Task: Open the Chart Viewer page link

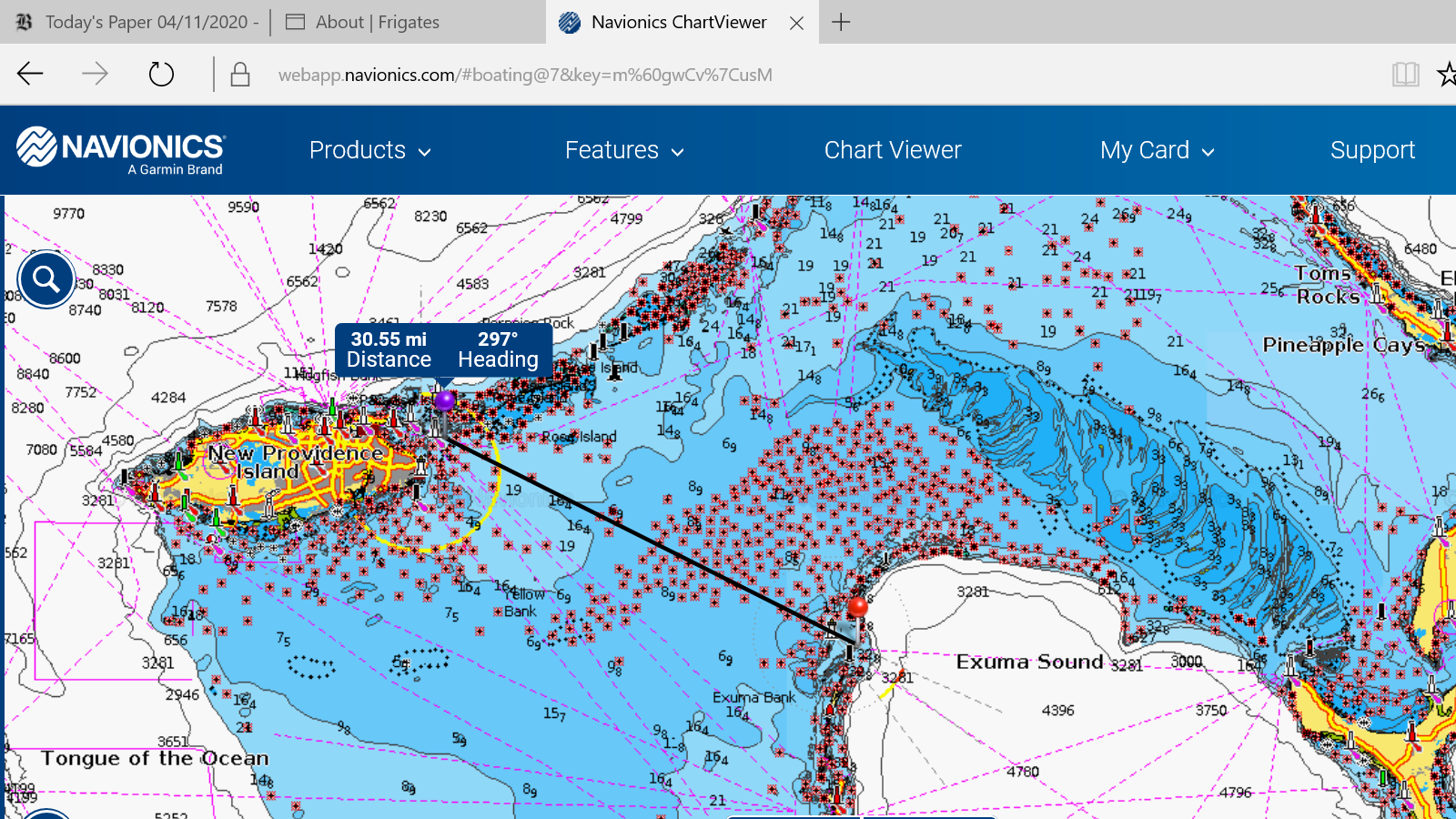Action: tap(893, 150)
